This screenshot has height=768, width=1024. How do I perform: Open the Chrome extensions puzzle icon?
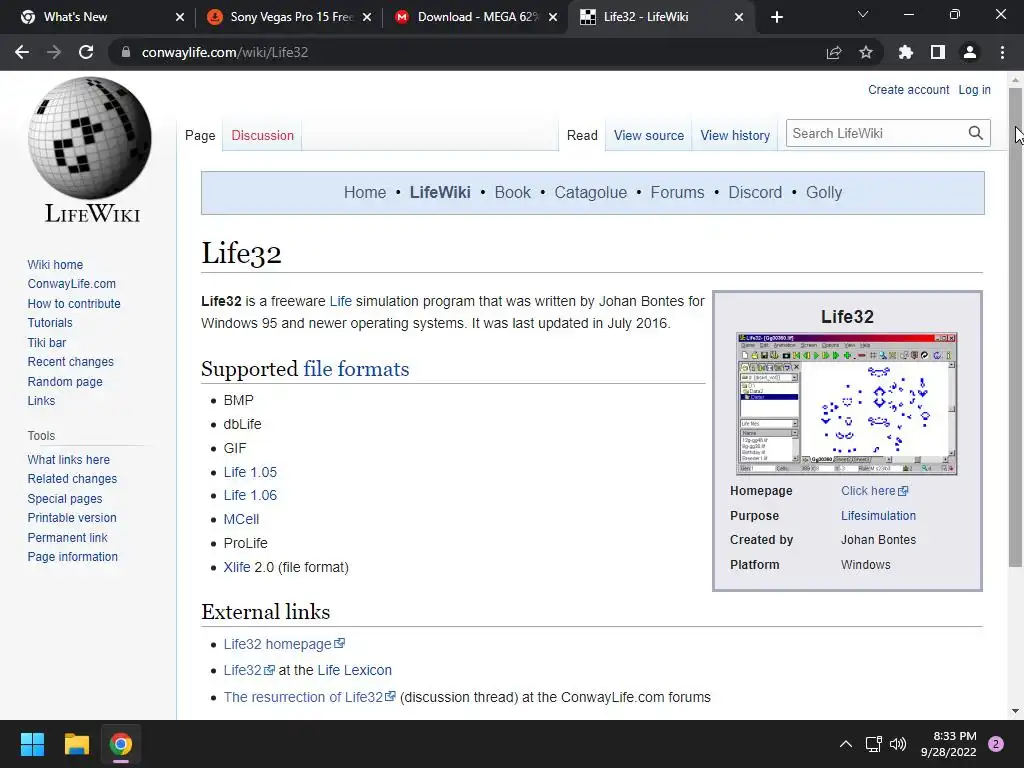(906, 52)
